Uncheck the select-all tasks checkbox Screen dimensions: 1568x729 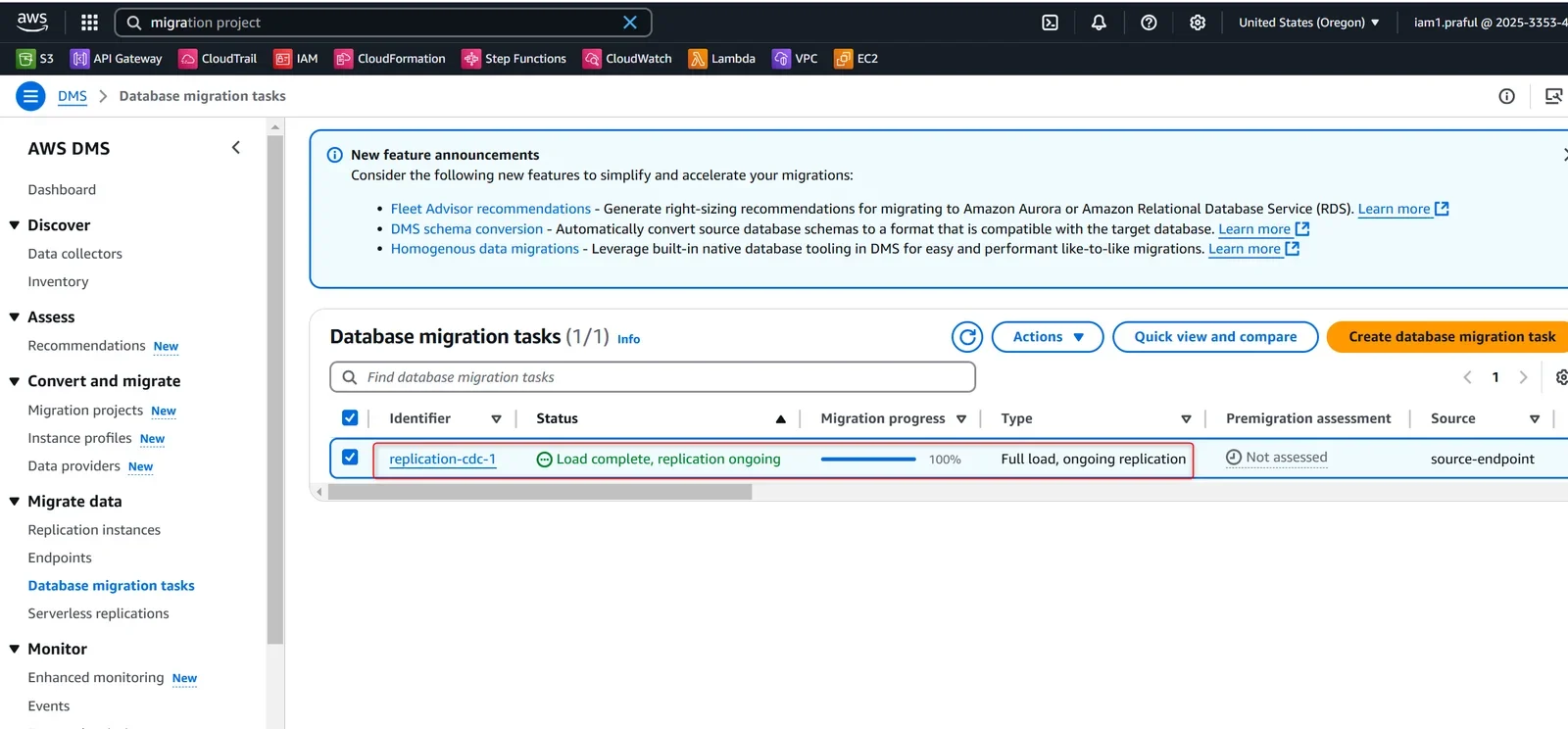pyautogui.click(x=350, y=418)
